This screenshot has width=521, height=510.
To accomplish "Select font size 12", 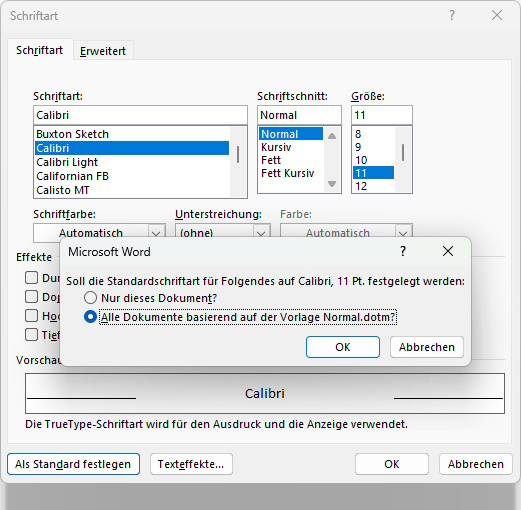I will click(373, 186).
